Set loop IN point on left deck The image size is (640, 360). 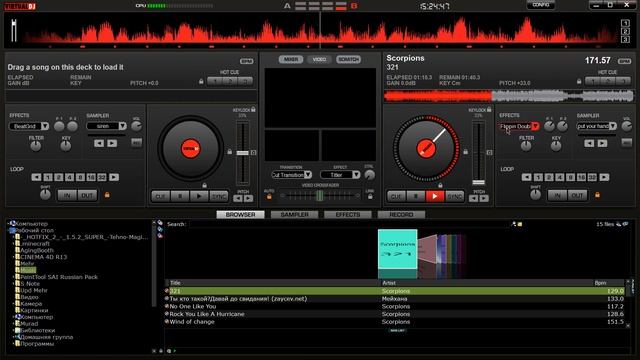point(67,196)
